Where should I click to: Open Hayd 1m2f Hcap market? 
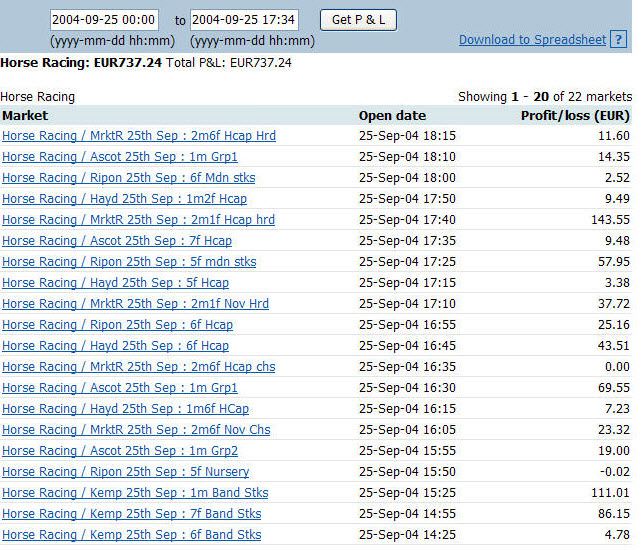coord(125,199)
